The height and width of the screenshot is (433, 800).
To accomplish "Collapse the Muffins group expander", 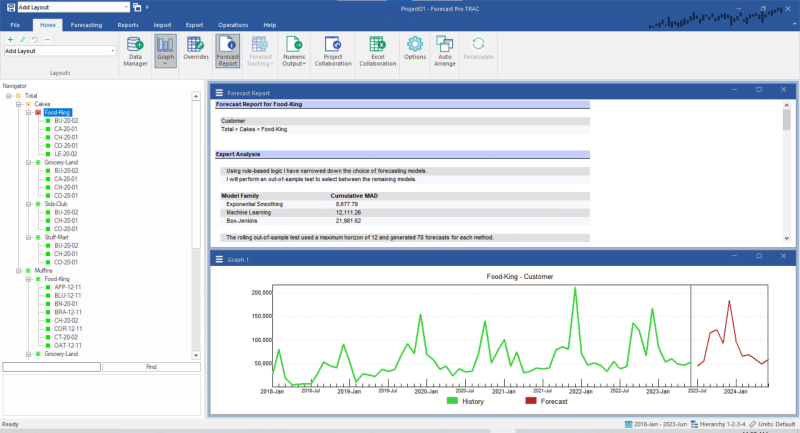I will coord(19,271).
